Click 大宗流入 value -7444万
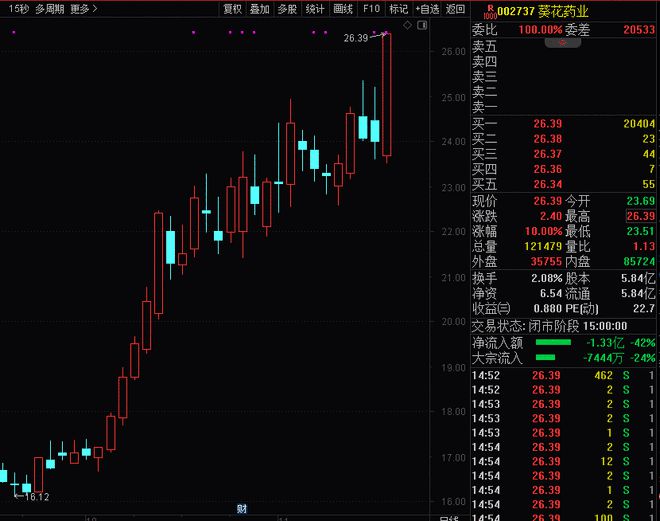660x521 pixels. [x=603, y=358]
